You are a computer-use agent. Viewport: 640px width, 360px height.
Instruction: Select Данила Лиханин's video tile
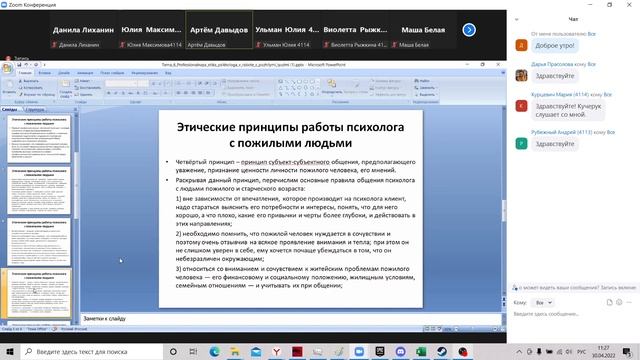(83, 30)
